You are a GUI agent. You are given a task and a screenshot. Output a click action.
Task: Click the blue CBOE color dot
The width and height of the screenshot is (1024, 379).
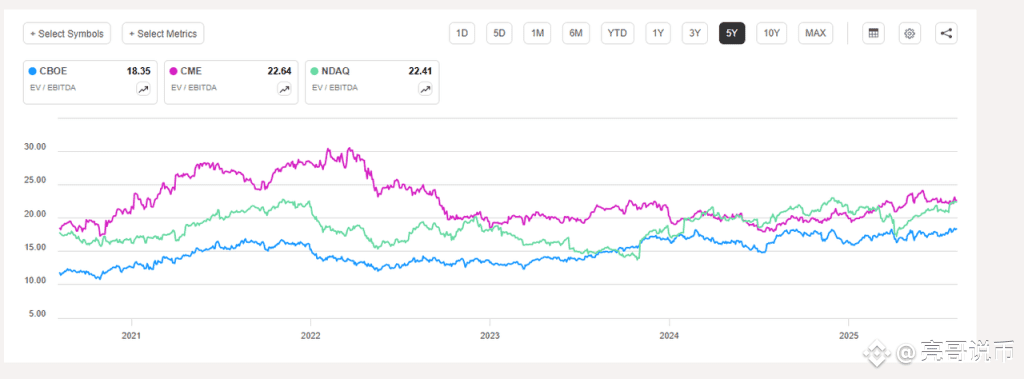point(33,71)
